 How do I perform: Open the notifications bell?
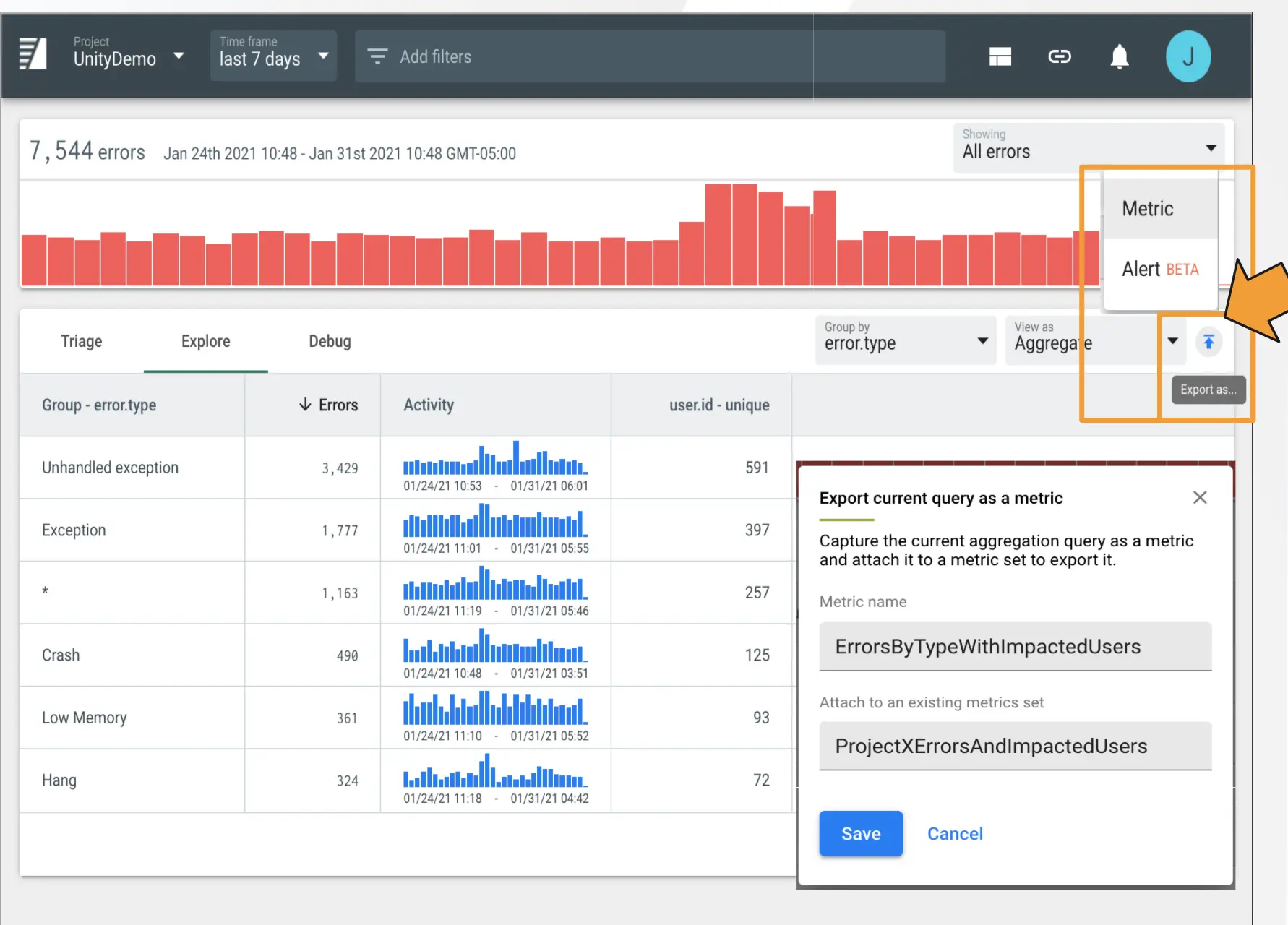(x=1119, y=56)
